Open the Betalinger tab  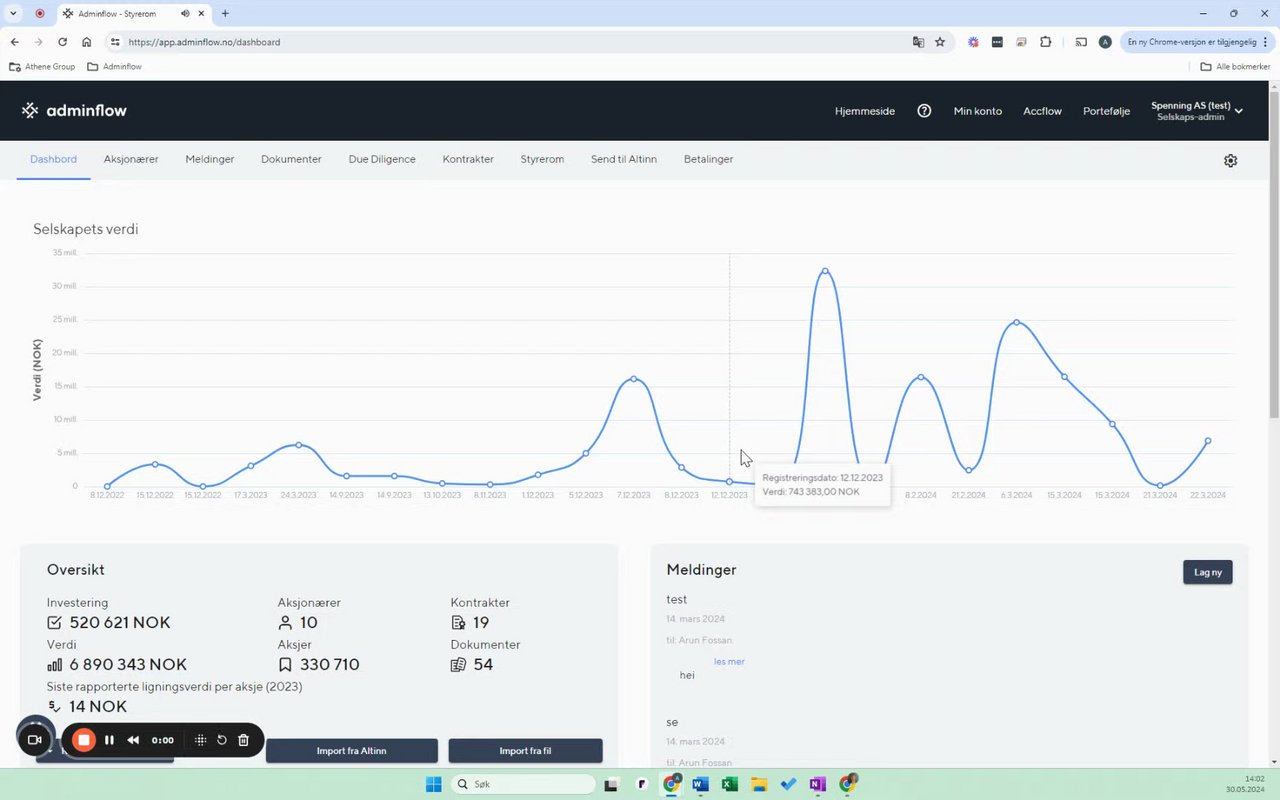[708, 159]
